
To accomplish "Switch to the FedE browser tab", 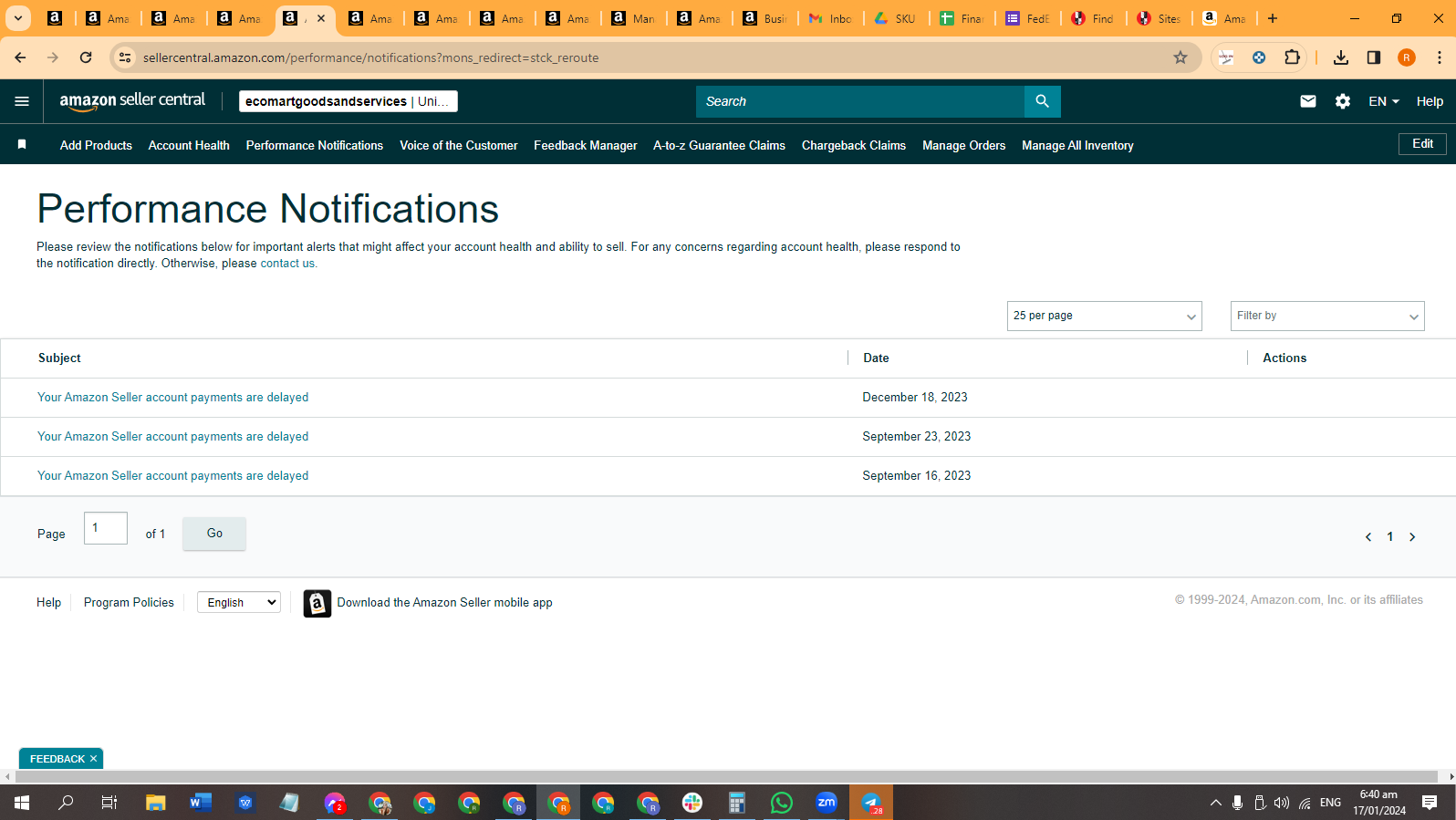I will [1027, 18].
